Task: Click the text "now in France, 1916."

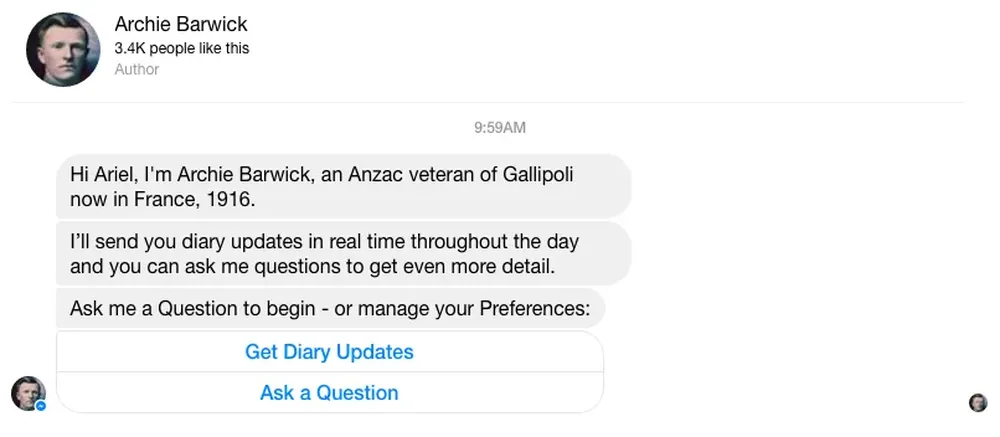Action: (x=163, y=198)
